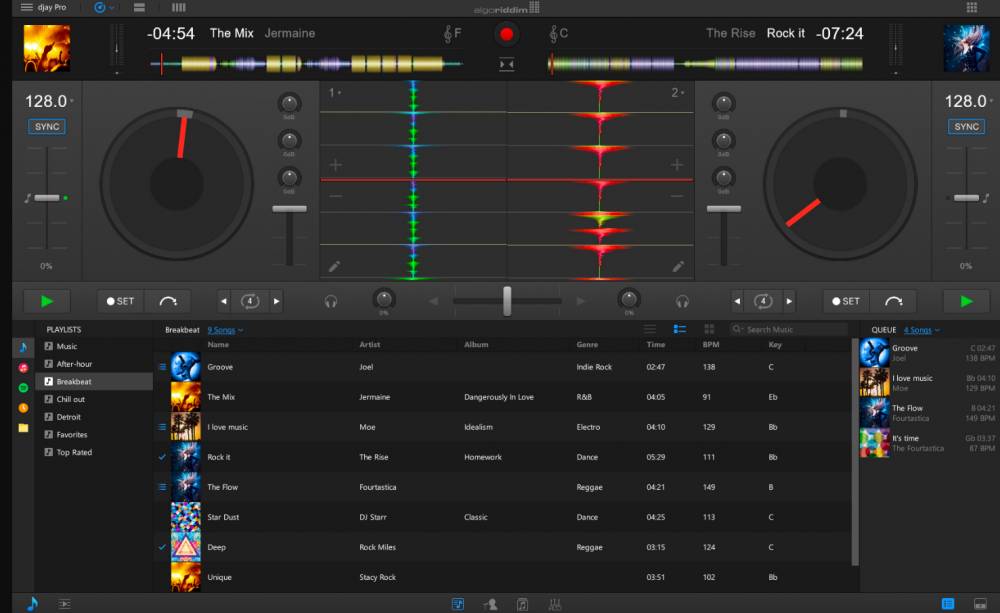Open deck 2 BPM 128.0 dropdown

(x=969, y=101)
